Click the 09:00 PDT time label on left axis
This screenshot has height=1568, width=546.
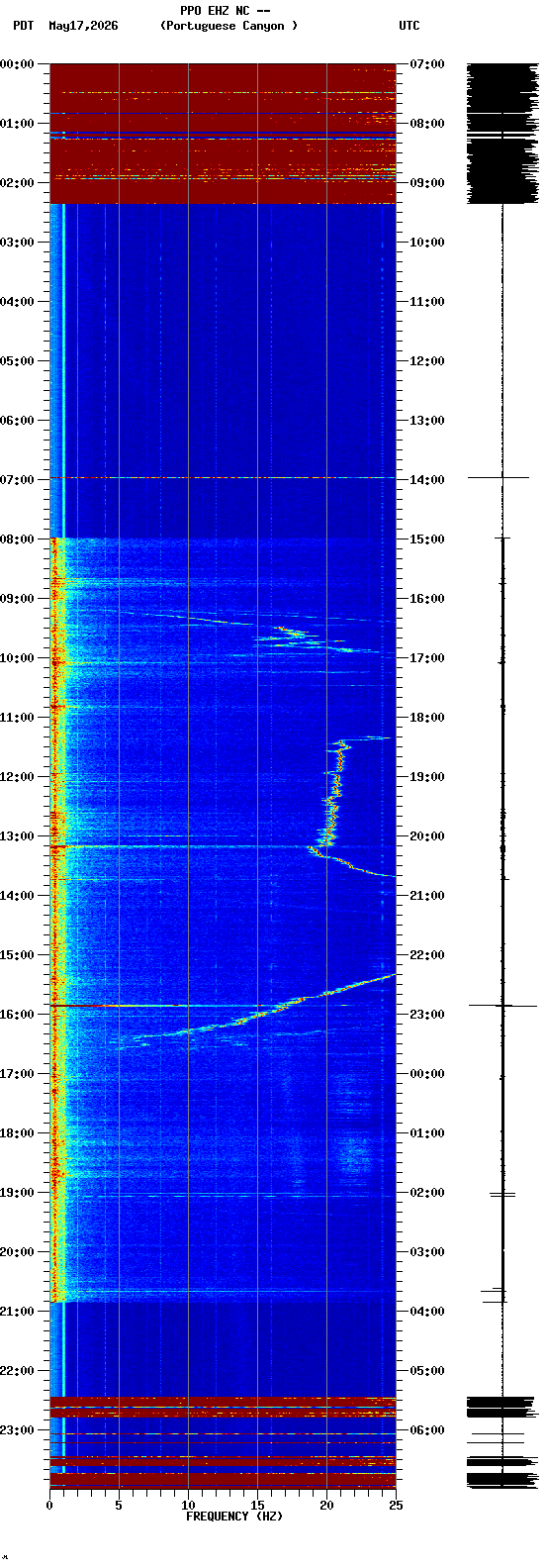coord(17,599)
